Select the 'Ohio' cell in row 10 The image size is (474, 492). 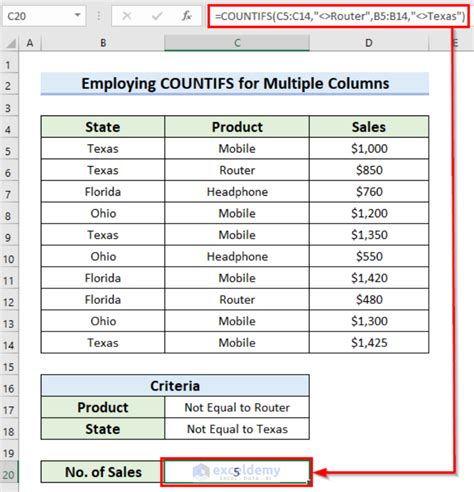click(x=103, y=256)
